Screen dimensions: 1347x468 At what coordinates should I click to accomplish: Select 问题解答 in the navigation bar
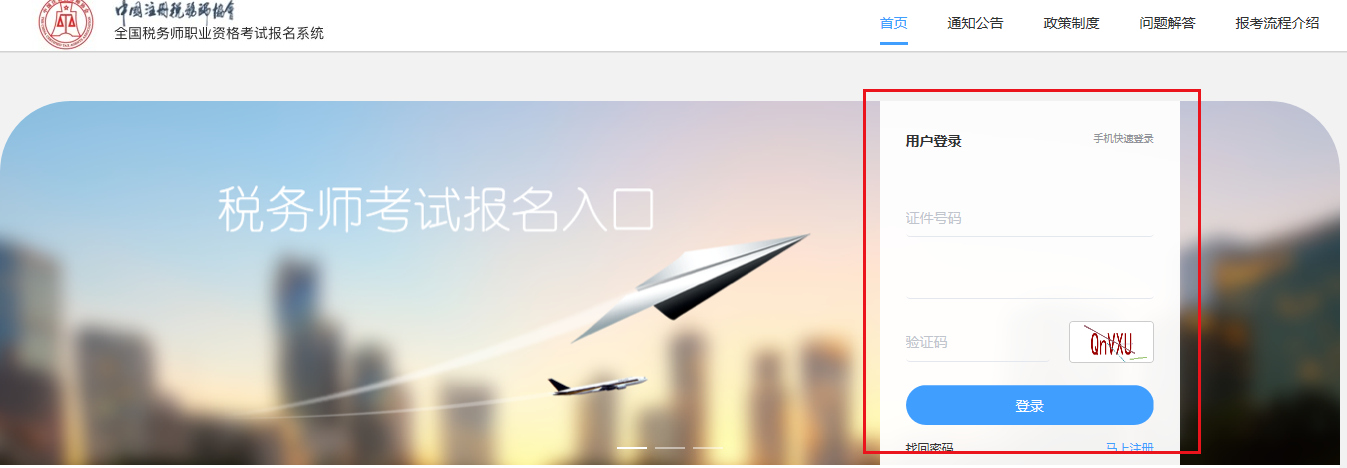click(1167, 23)
